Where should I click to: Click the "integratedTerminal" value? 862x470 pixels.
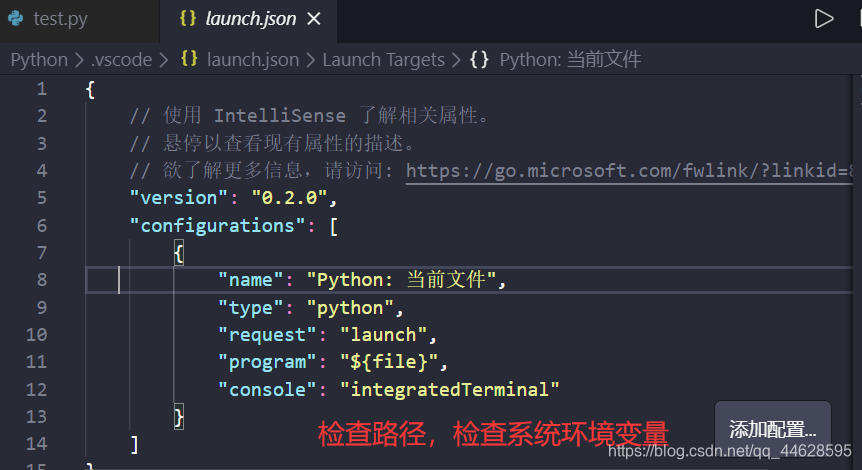[x=450, y=390]
